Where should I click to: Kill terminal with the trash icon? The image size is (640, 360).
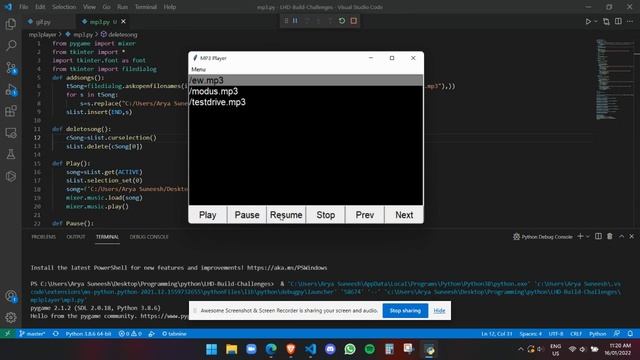pyautogui.click(x=610, y=236)
